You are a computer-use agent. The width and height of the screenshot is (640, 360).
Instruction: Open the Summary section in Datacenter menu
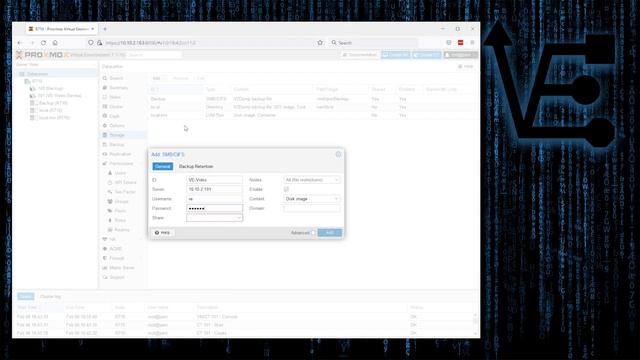coord(118,88)
